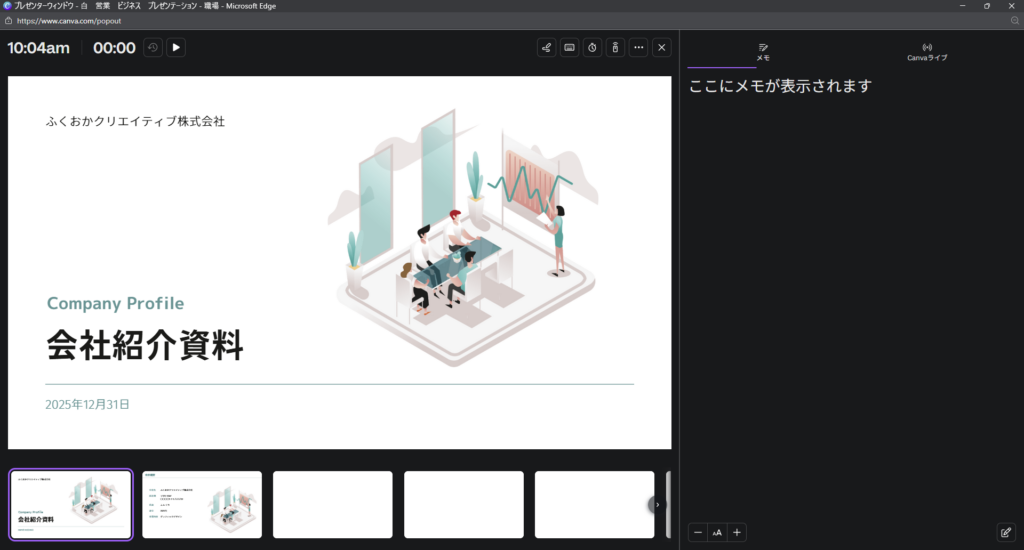Viewport: 1024px width, 550px height.
Task: Select the second slide thumbnail
Action: (x=202, y=505)
